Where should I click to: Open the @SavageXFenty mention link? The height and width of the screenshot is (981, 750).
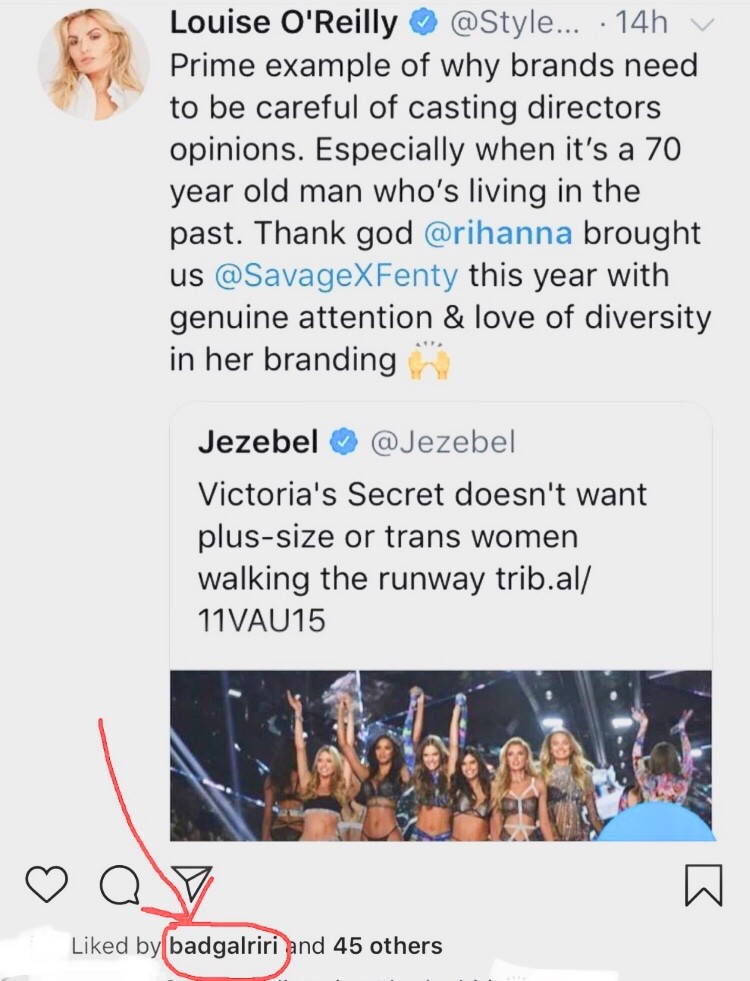point(336,275)
